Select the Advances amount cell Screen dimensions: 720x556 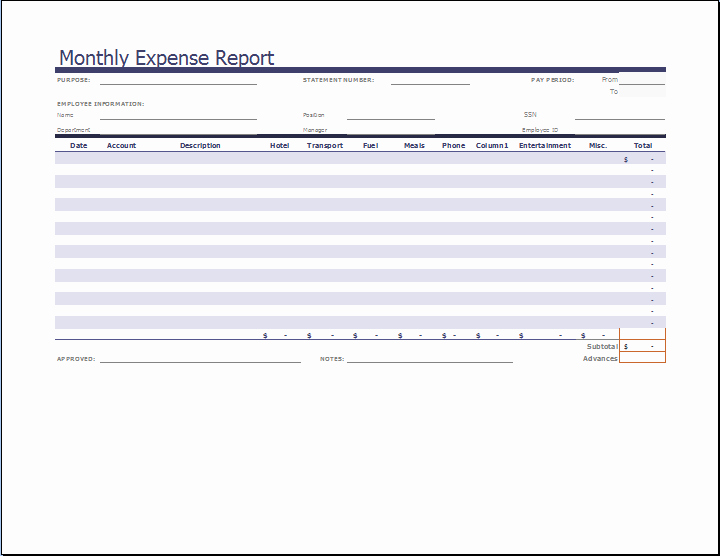[x=642, y=358]
